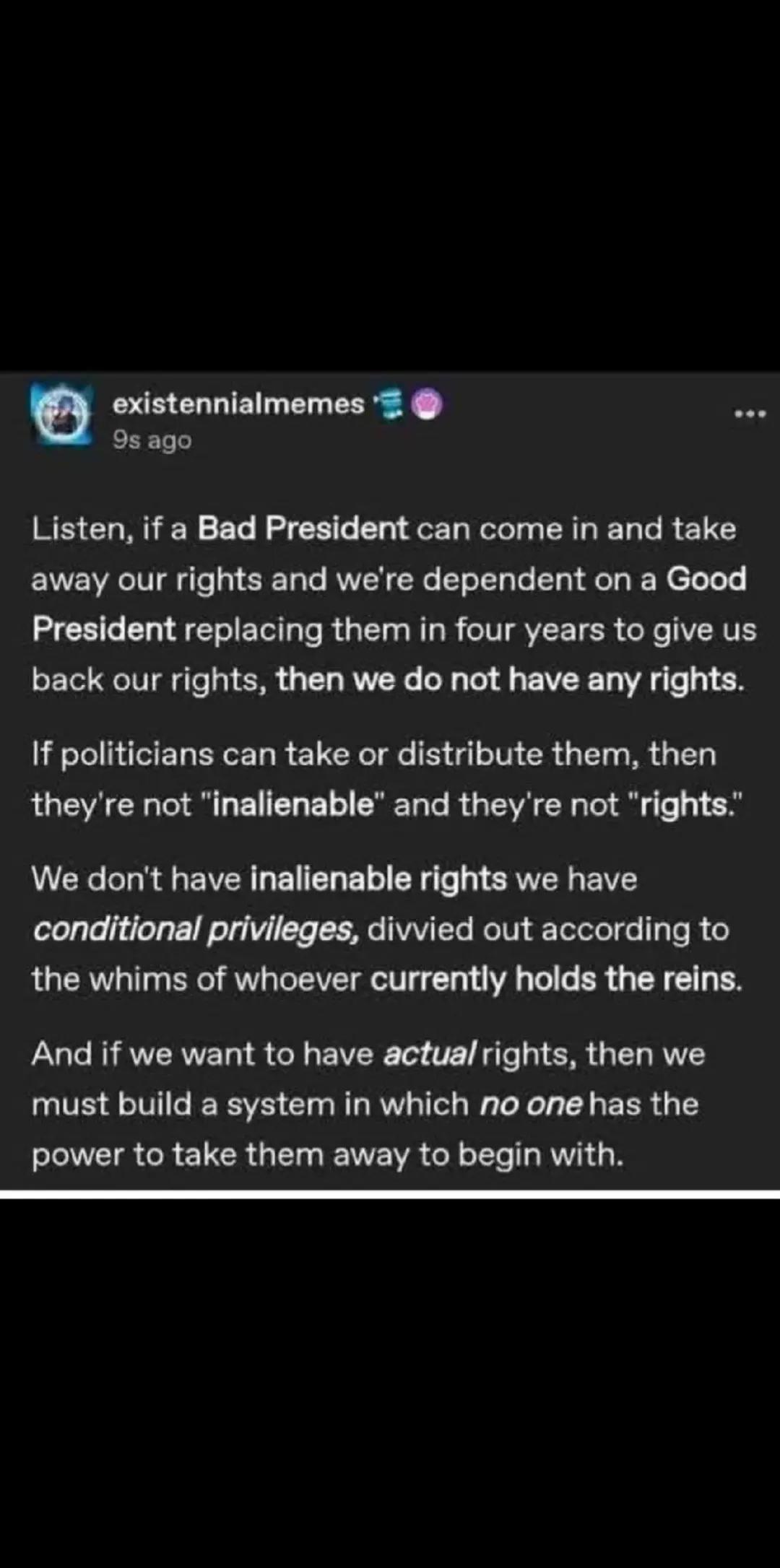
Task: Click the last line 'power to take them away'
Action: tap(328, 1154)
